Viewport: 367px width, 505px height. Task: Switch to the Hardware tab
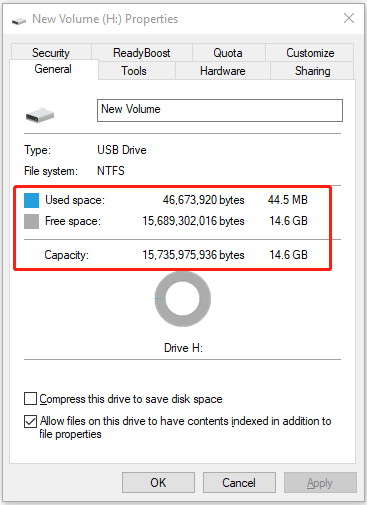tap(223, 71)
